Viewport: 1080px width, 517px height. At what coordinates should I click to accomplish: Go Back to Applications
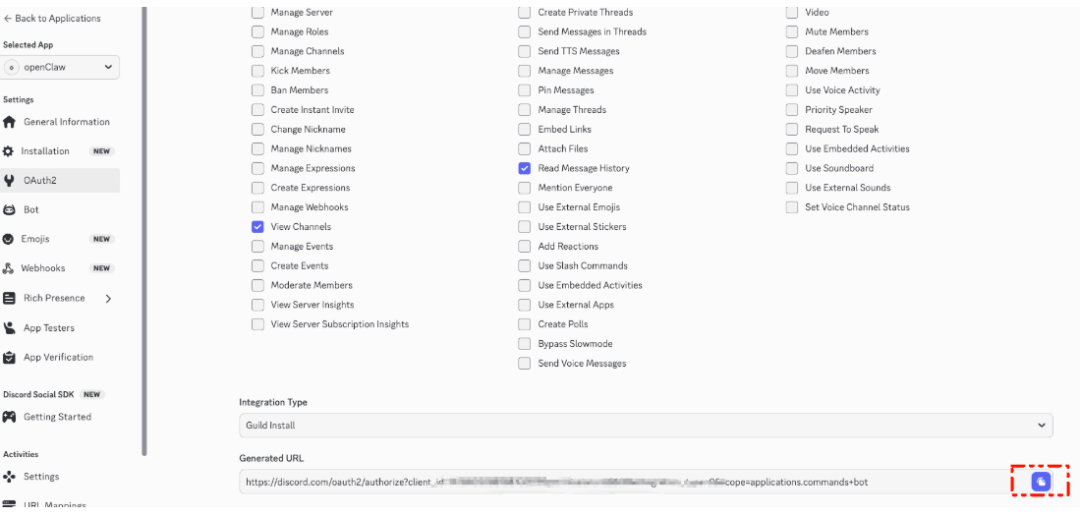52,19
